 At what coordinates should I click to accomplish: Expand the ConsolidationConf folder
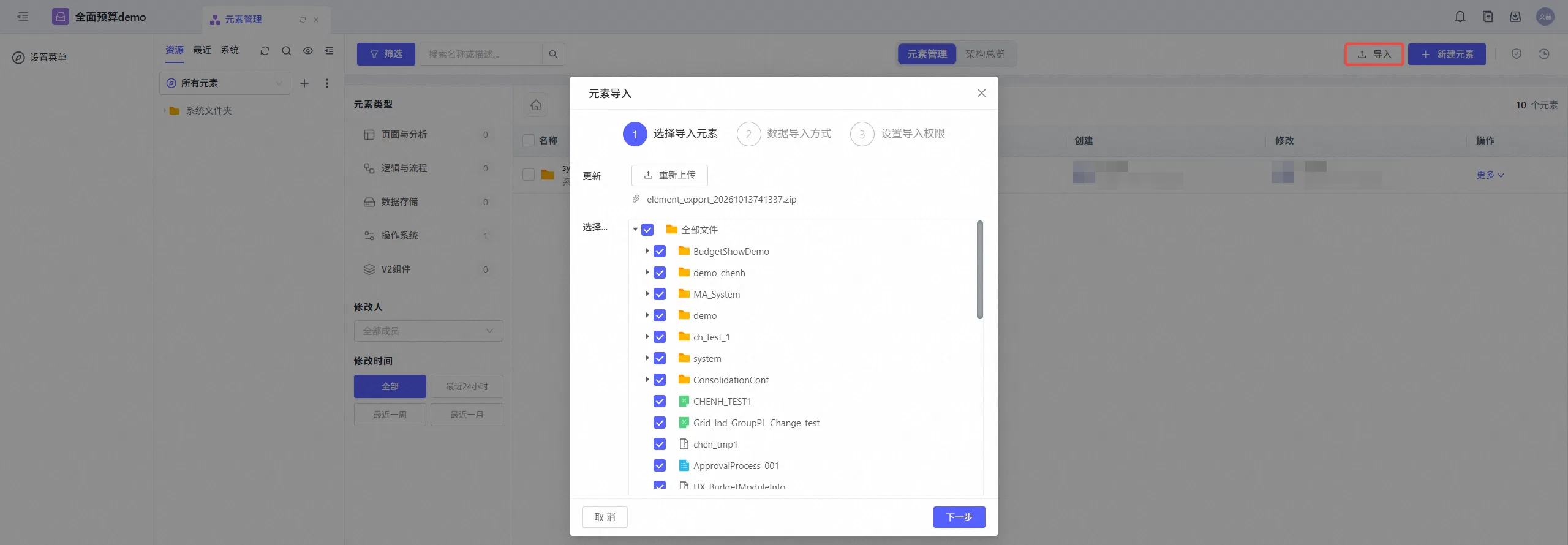click(x=647, y=380)
